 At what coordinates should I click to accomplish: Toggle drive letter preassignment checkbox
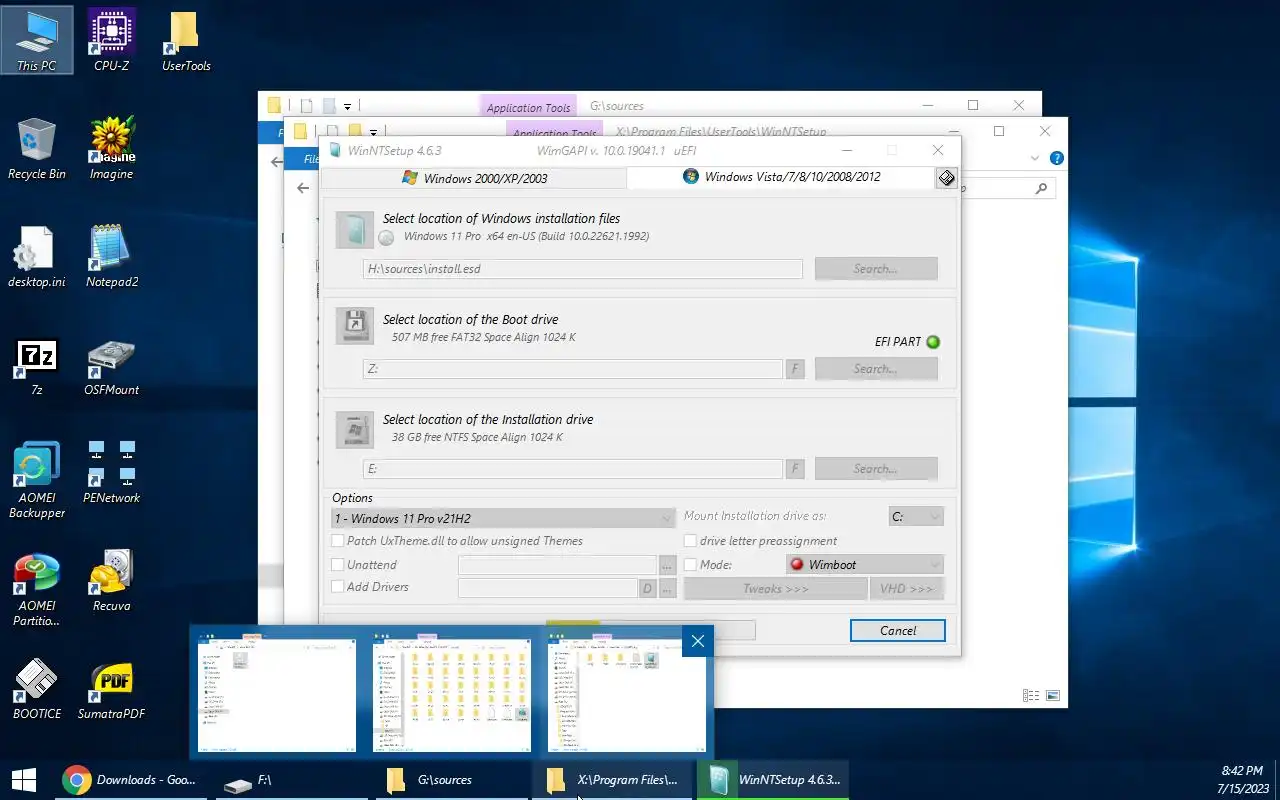tap(690, 541)
